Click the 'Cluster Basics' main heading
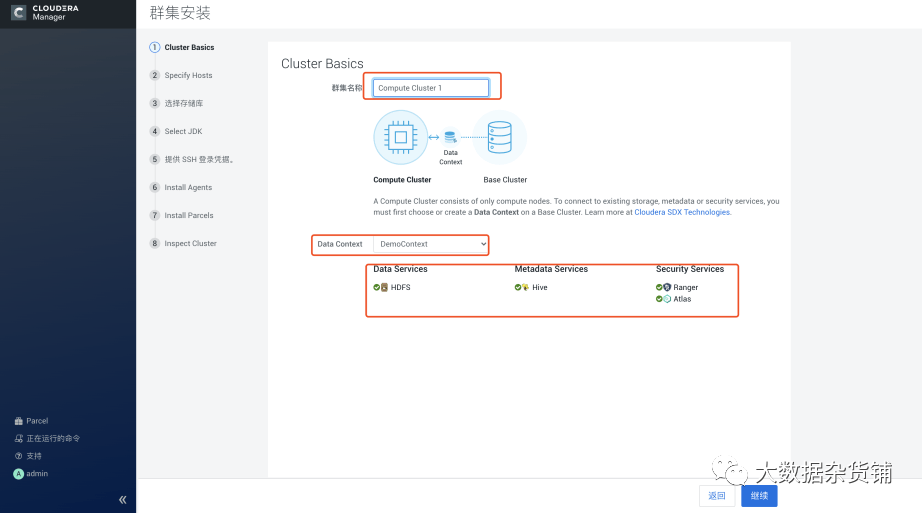The width and height of the screenshot is (922, 513). 322,64
